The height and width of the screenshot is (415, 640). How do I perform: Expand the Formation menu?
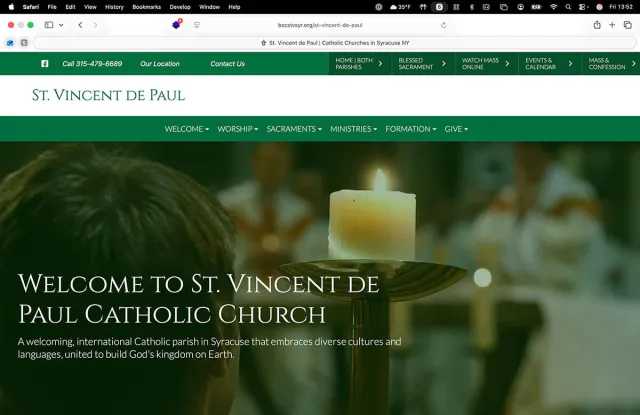[x=411, y=129]
